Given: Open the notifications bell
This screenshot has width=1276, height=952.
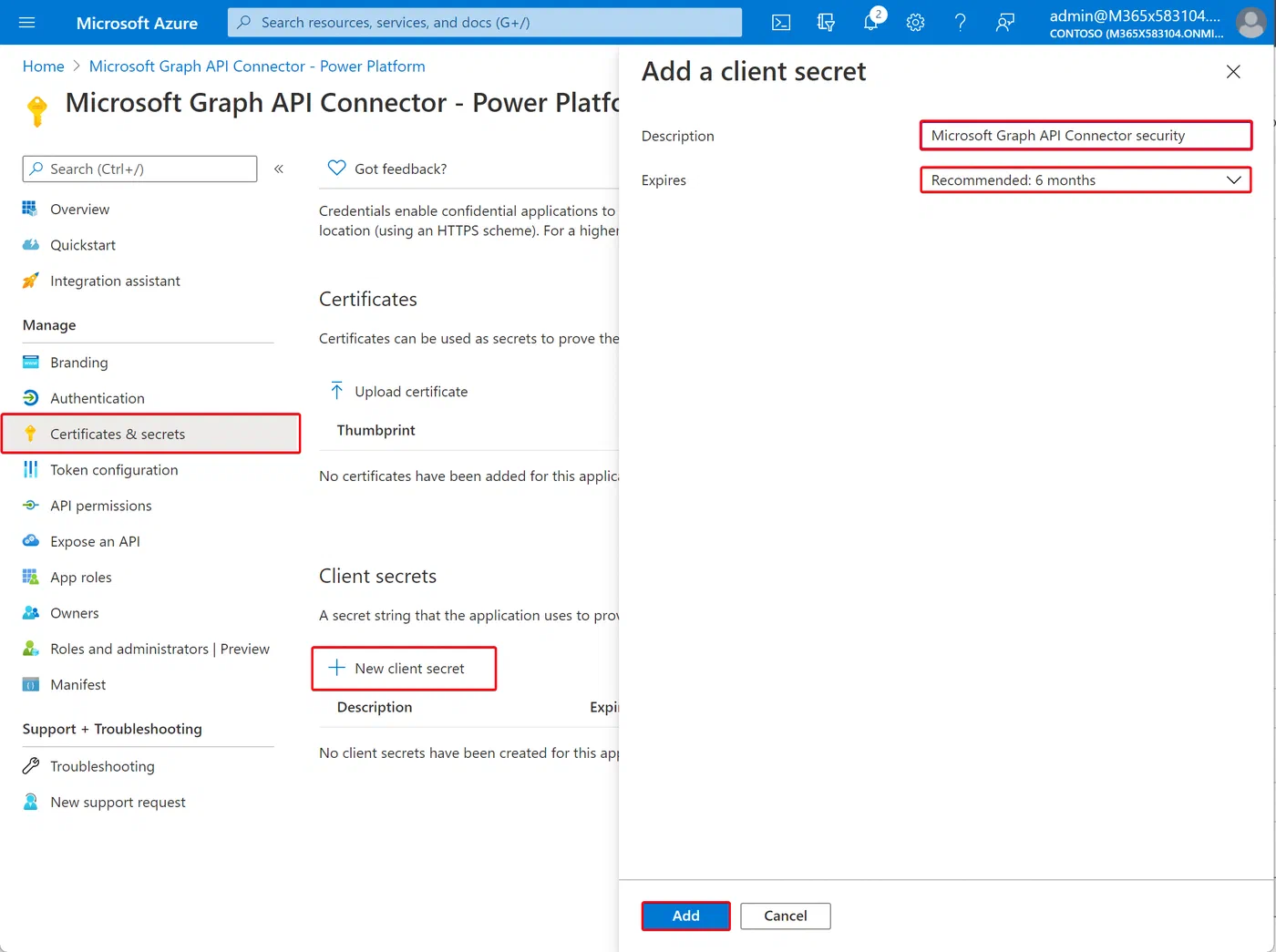Looking at the screenshot, I should coord(871,23).
